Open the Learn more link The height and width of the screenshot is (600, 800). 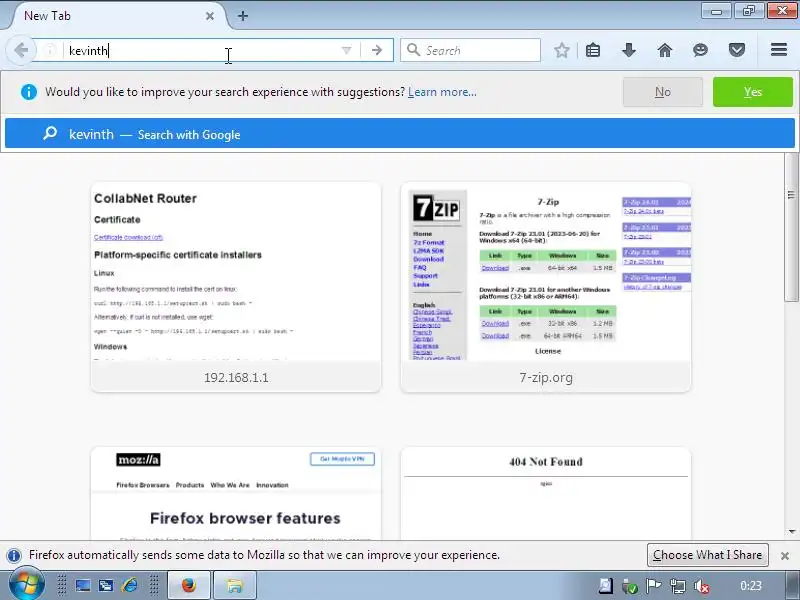(442, 92)
